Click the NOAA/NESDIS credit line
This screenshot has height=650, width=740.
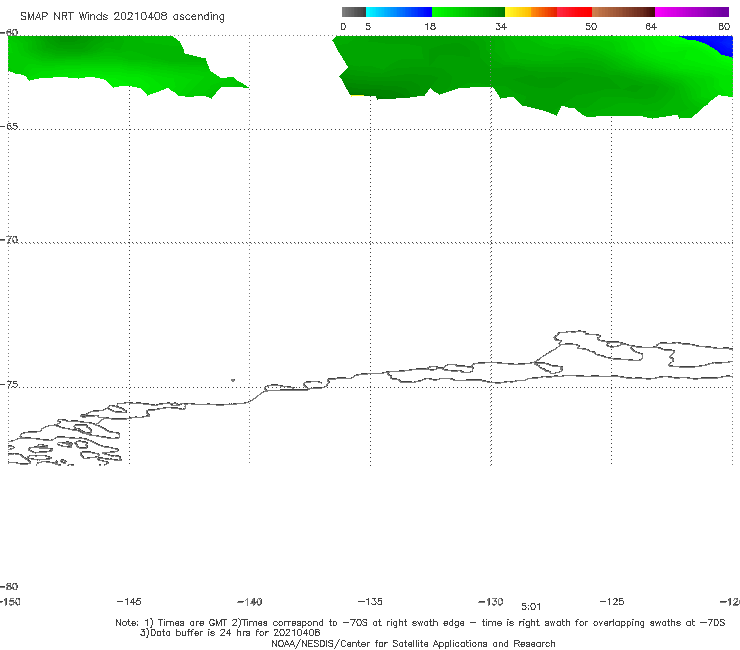[x=413, y=644]
